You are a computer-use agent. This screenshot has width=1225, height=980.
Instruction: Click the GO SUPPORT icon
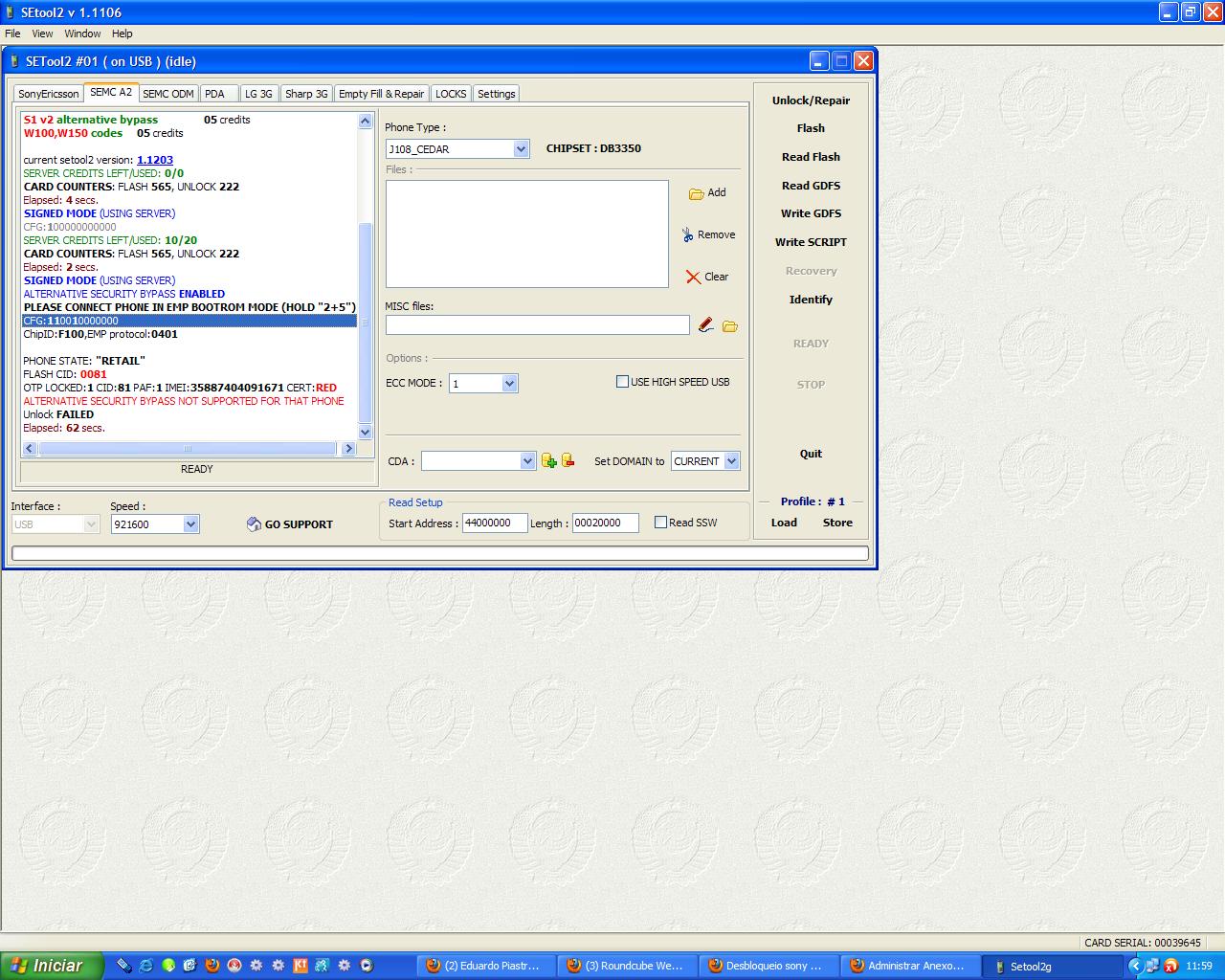pos(254,523)
